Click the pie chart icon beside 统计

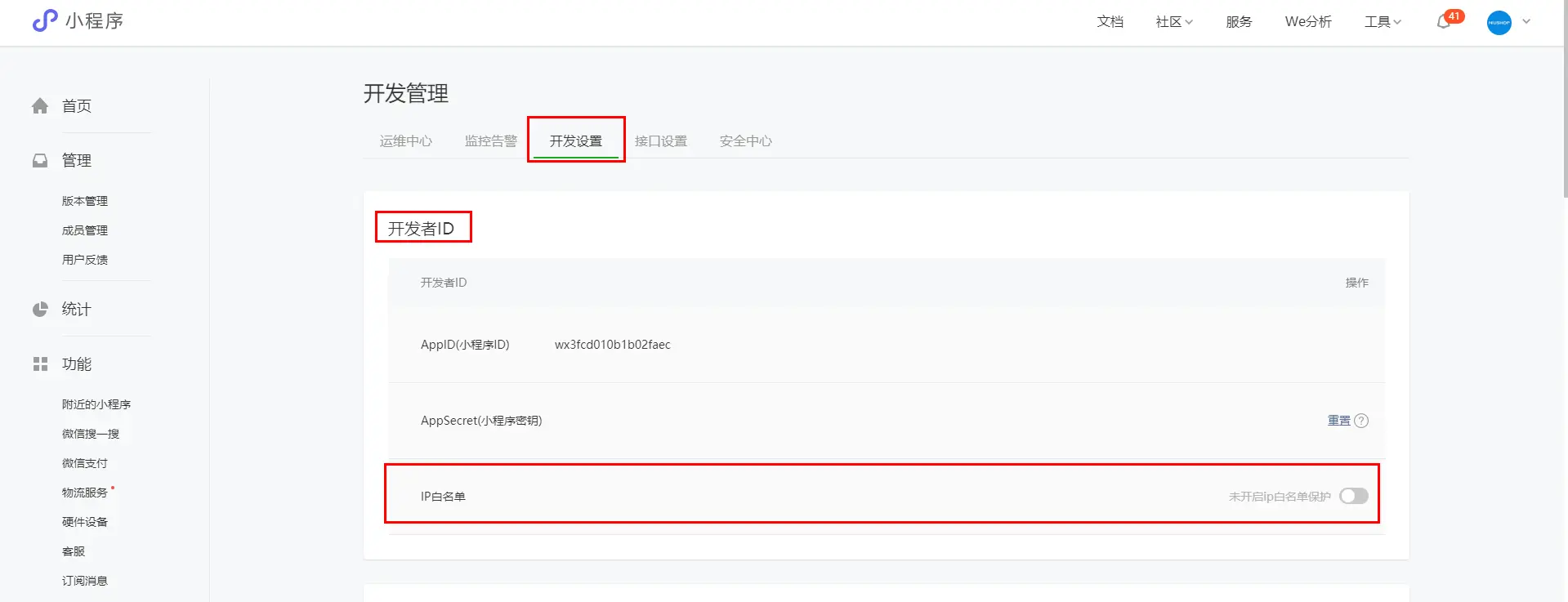click(x=40, y=310)
